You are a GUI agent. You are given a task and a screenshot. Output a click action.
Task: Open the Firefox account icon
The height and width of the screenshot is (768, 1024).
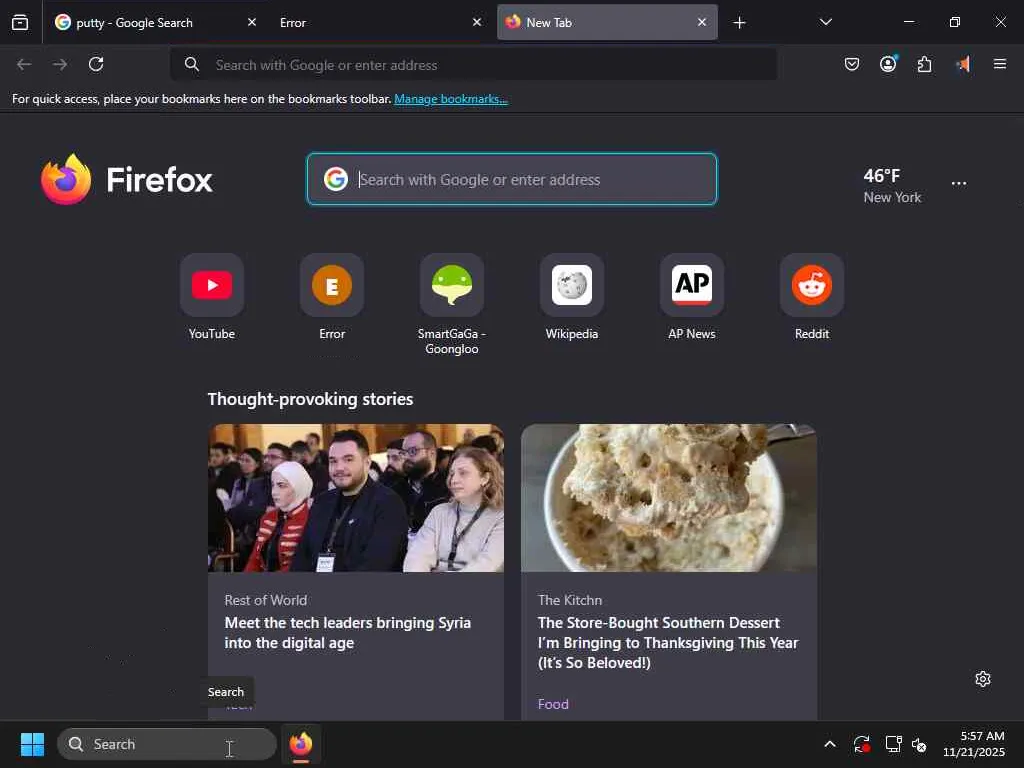tap(888, 64)
